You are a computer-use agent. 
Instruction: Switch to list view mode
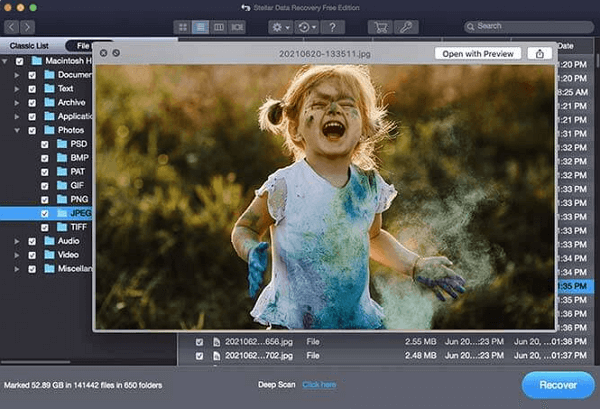[201, 26]
